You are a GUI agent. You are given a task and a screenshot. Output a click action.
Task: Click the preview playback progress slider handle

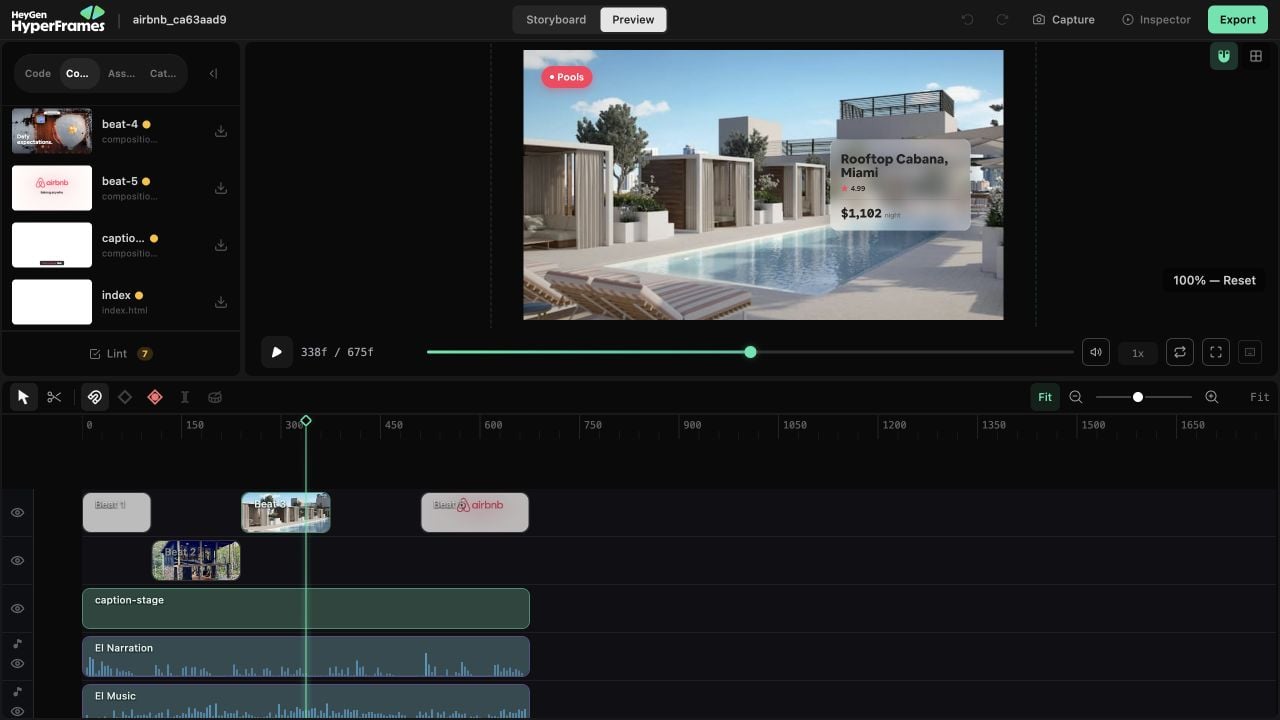[x=750, y=352]
